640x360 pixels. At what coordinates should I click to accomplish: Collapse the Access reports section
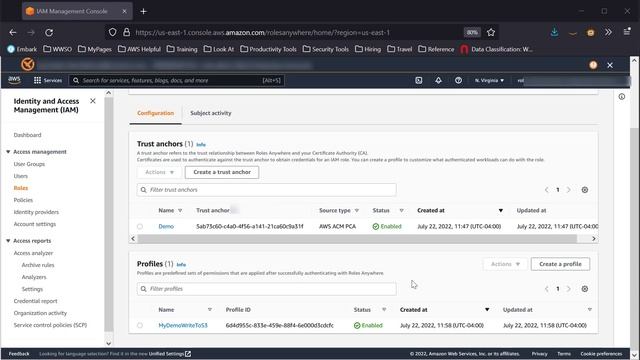pyautogui.click(x=8, y=241)
